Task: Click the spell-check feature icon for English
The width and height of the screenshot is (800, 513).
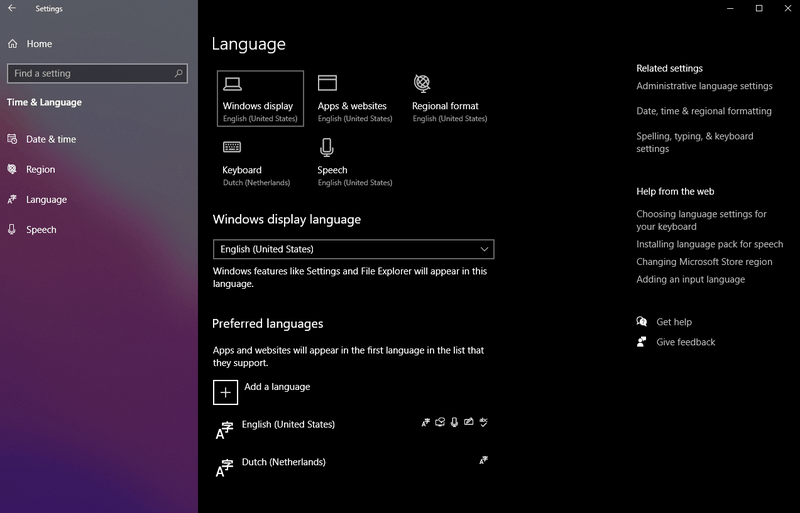Action: pyautogui.click(x=483, y=422)
